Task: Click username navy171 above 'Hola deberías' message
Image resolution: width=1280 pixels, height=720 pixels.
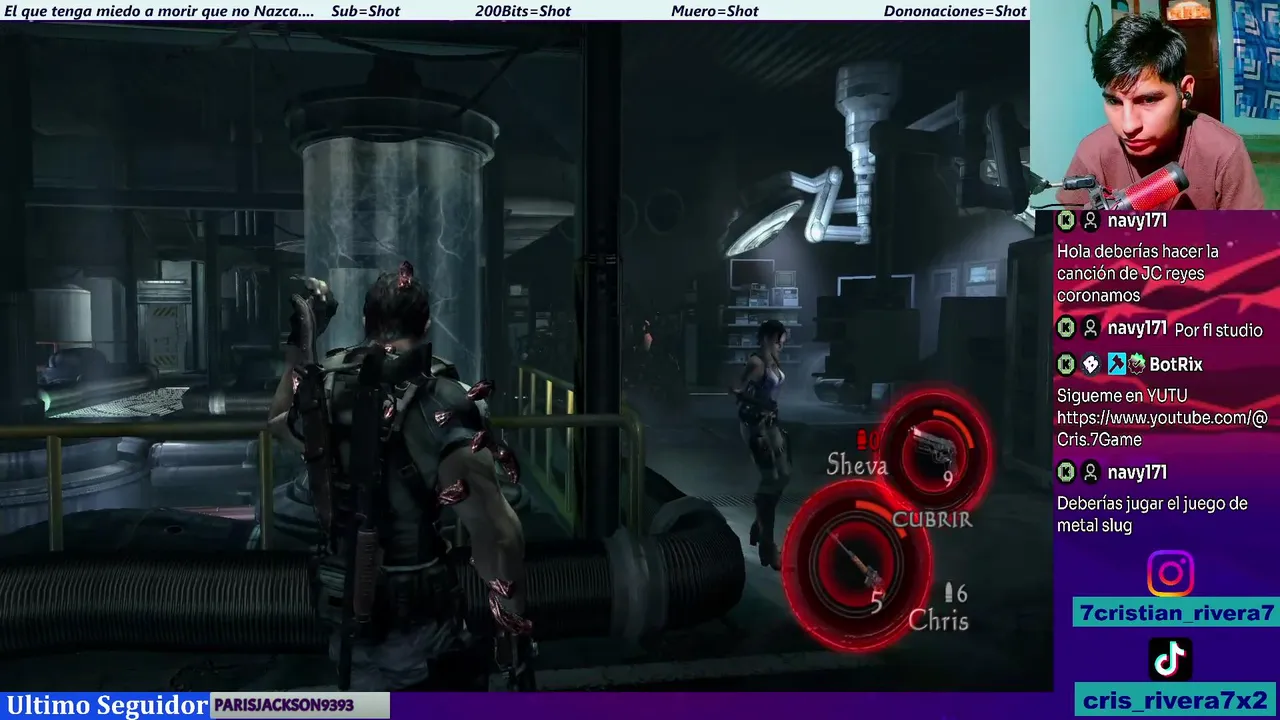Action: (1137, 221)
